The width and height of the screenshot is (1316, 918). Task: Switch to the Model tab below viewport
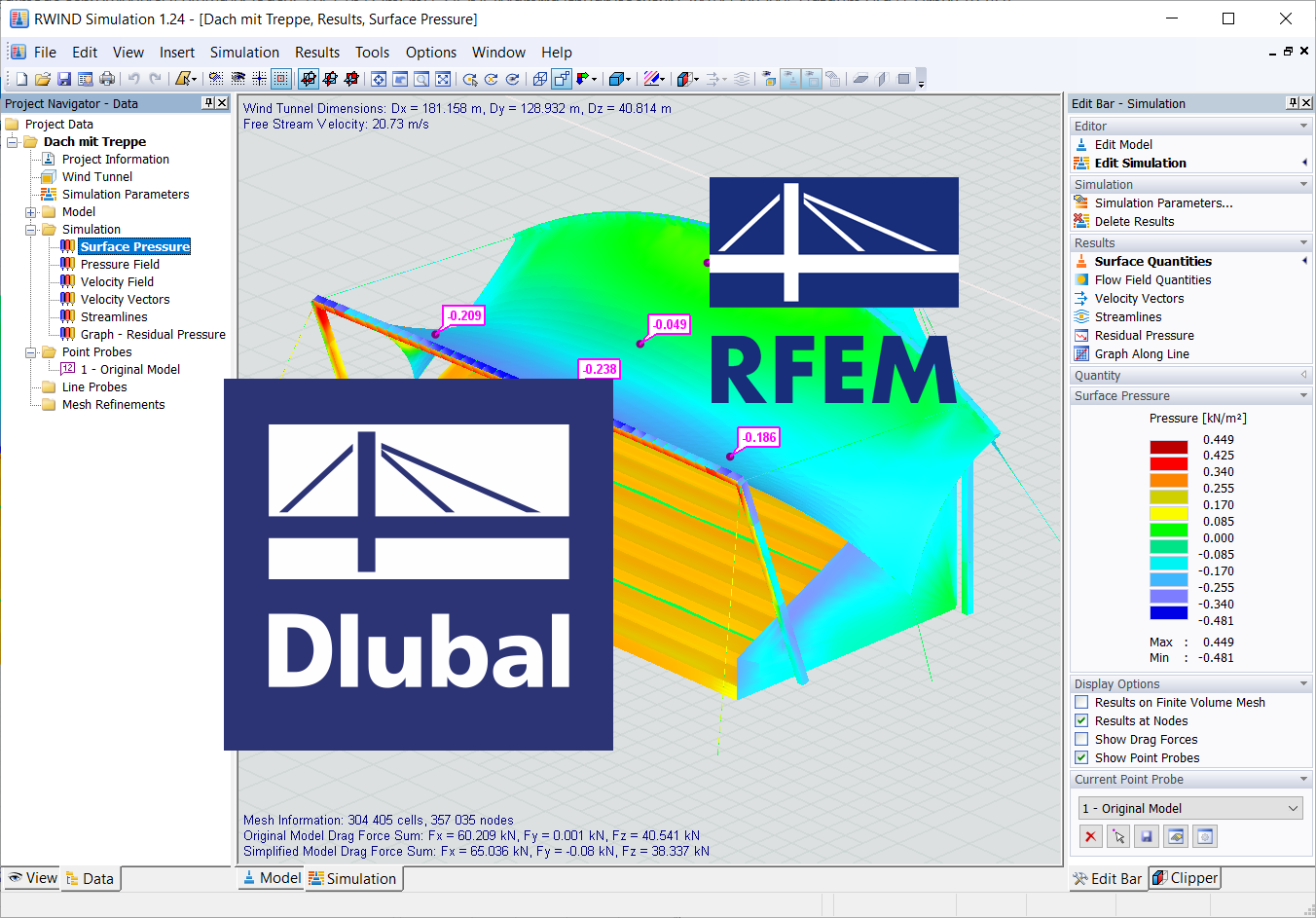272,878
